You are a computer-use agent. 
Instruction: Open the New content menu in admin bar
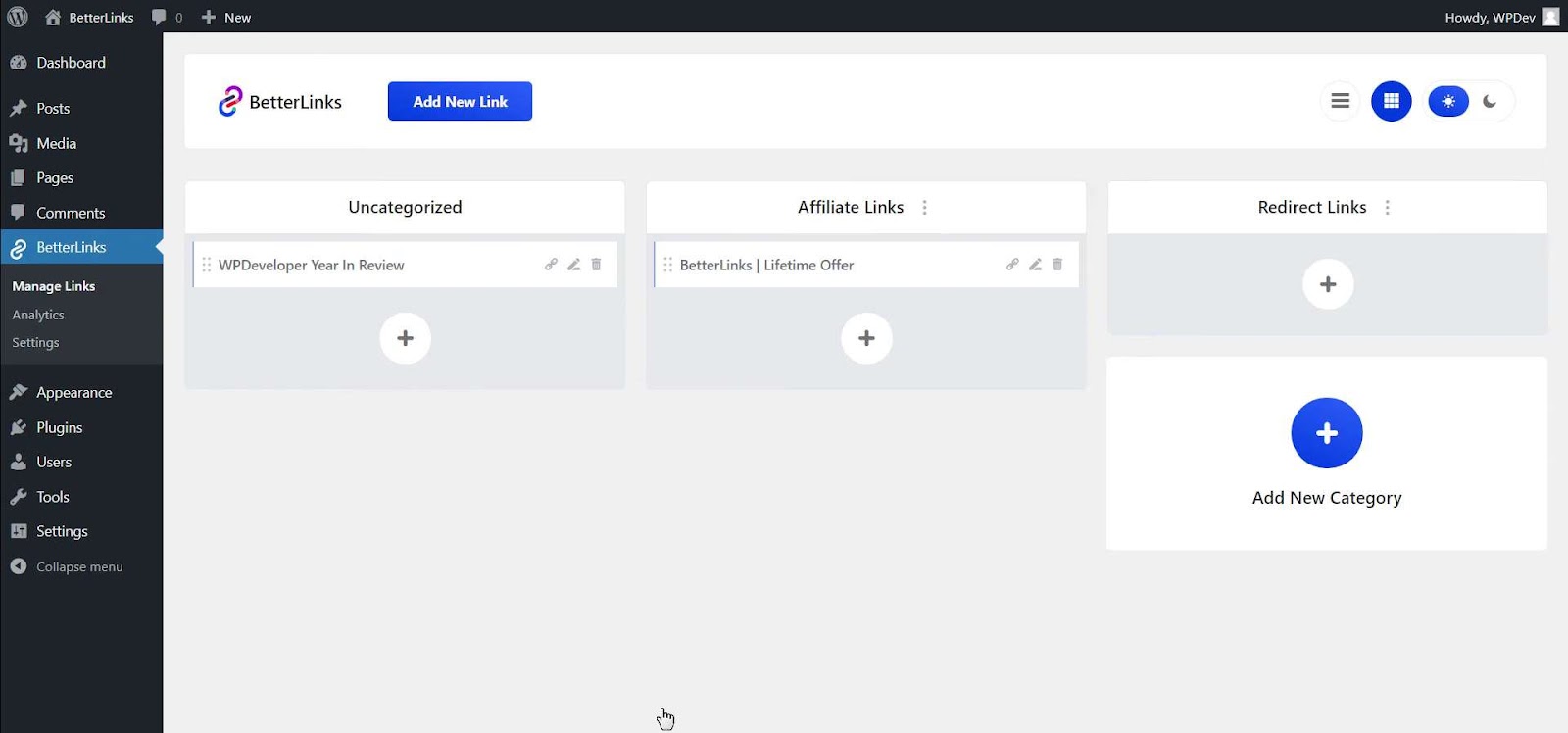[226, 17]
